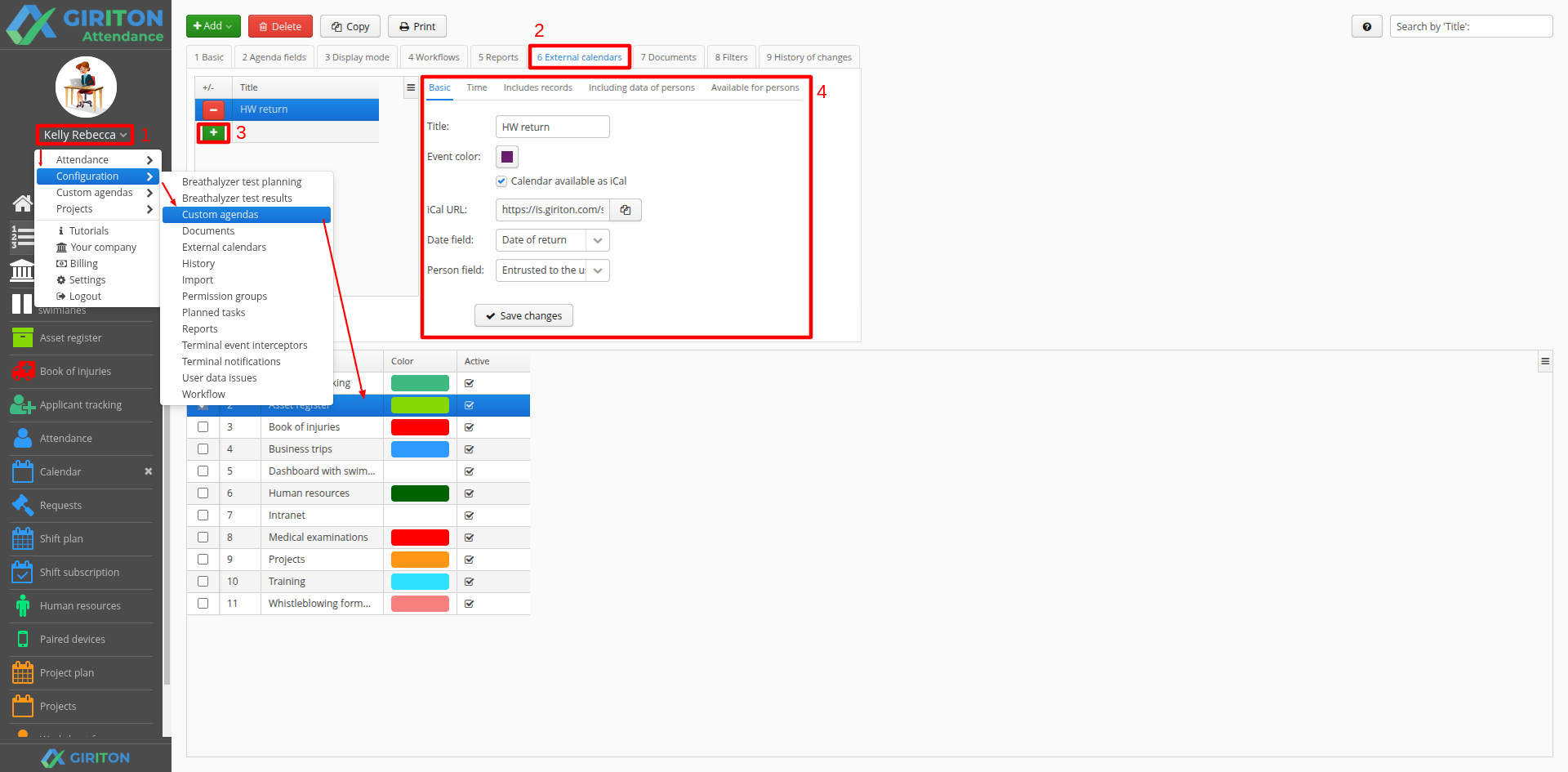This screenshot has width=1568, height=772.
Task: Select the HW return calendar row
Action: 287,109
